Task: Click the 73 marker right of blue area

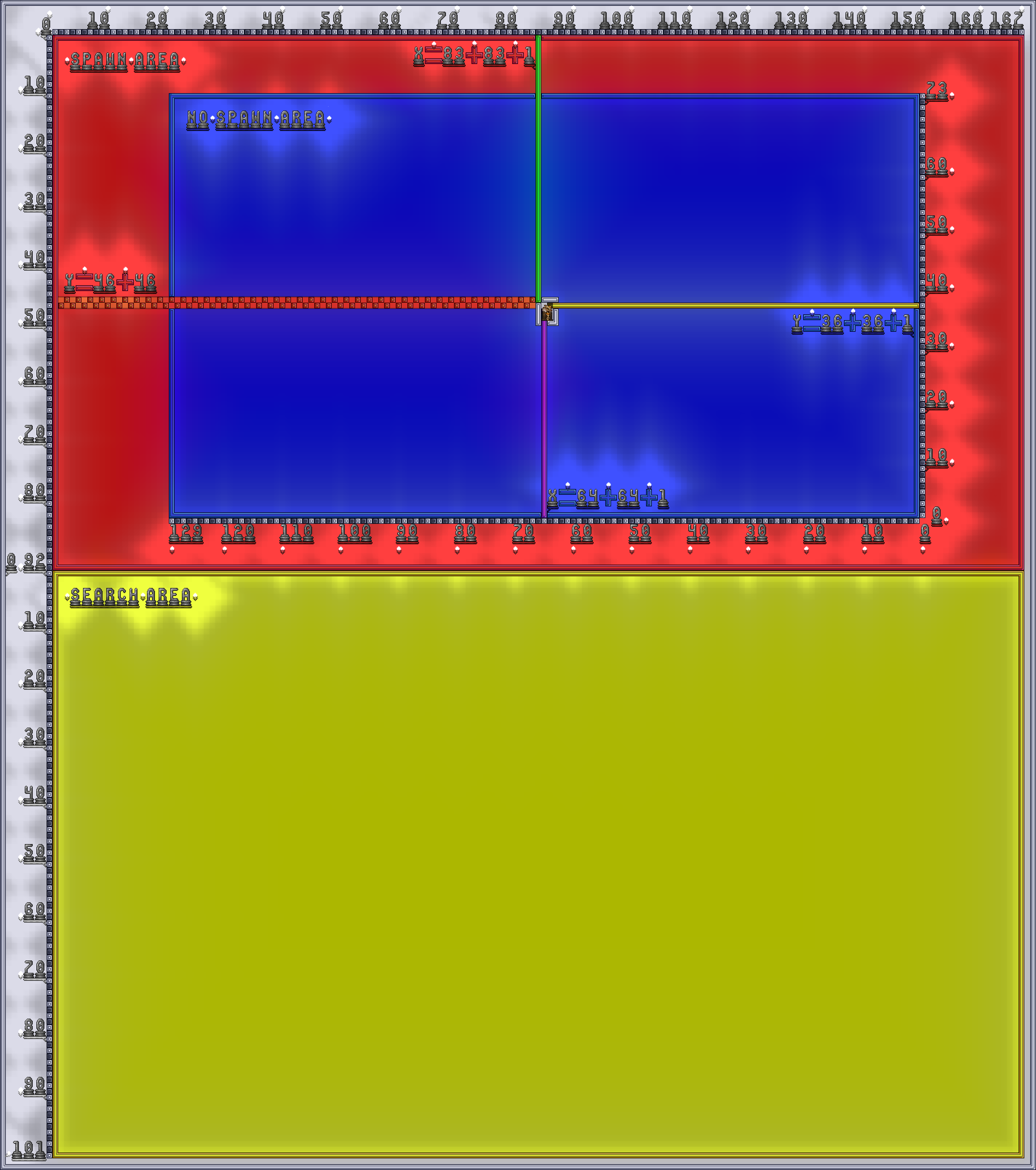Action: coord(936,89)
